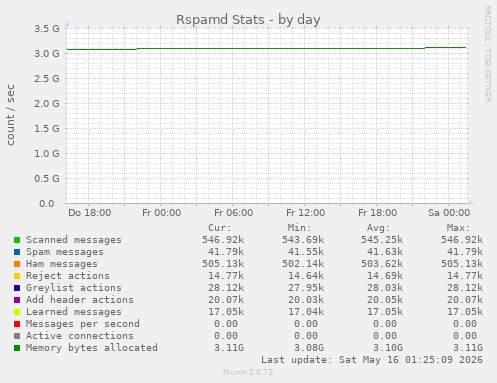
Task: Select the graph title Rspamd Stats - by day
Action: [248, 20]
